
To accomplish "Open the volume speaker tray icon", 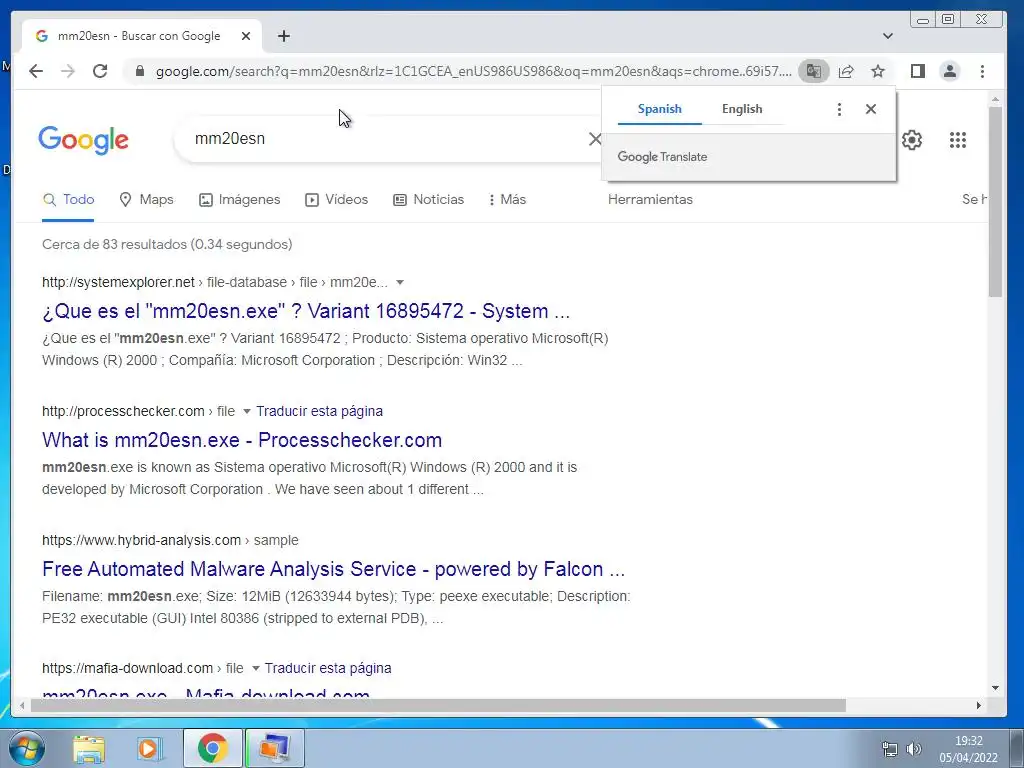I will pyautogui.click(x=914, y=748).
